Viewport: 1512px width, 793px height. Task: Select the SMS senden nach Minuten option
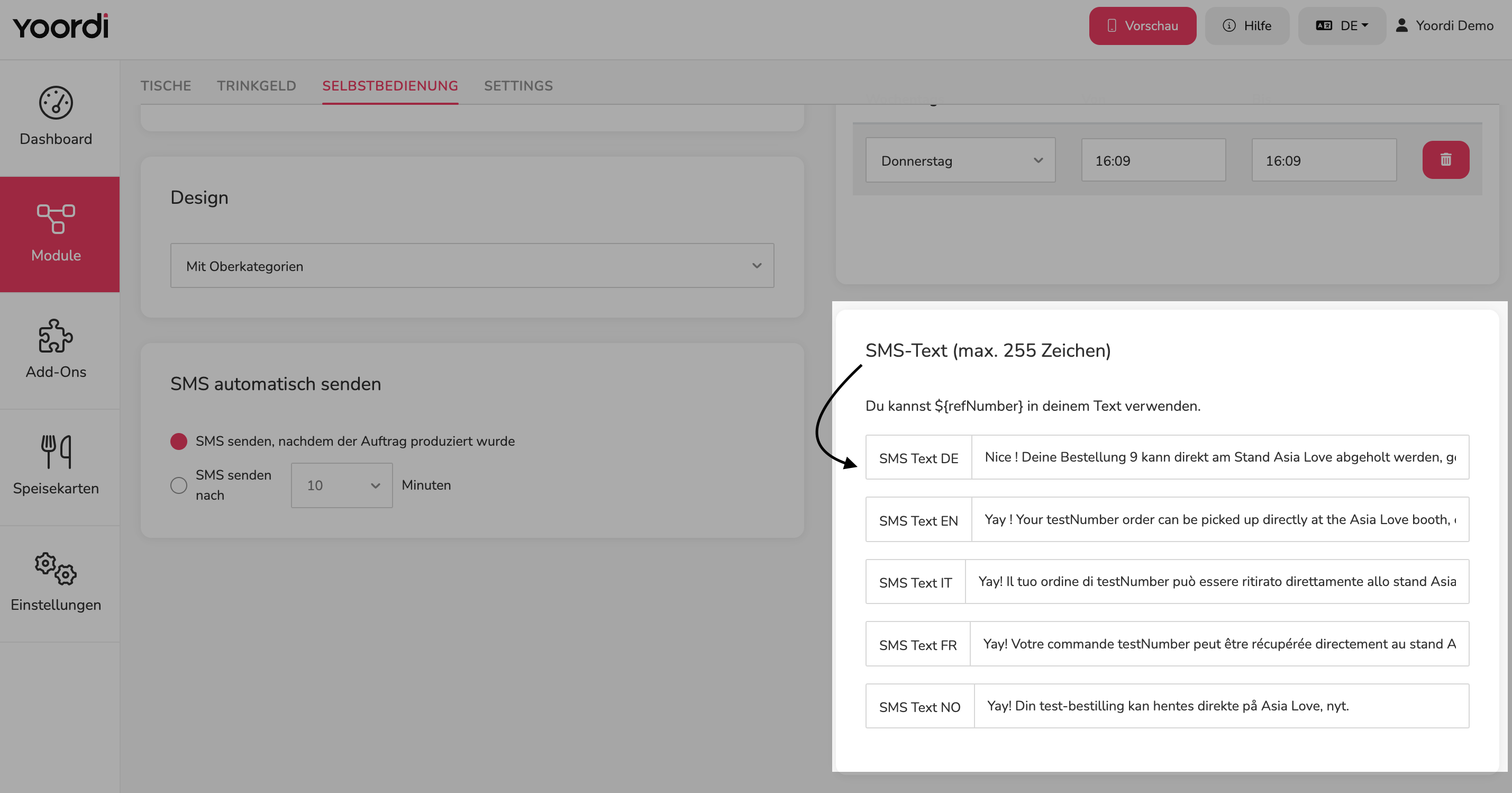click(x=178, y=485)
